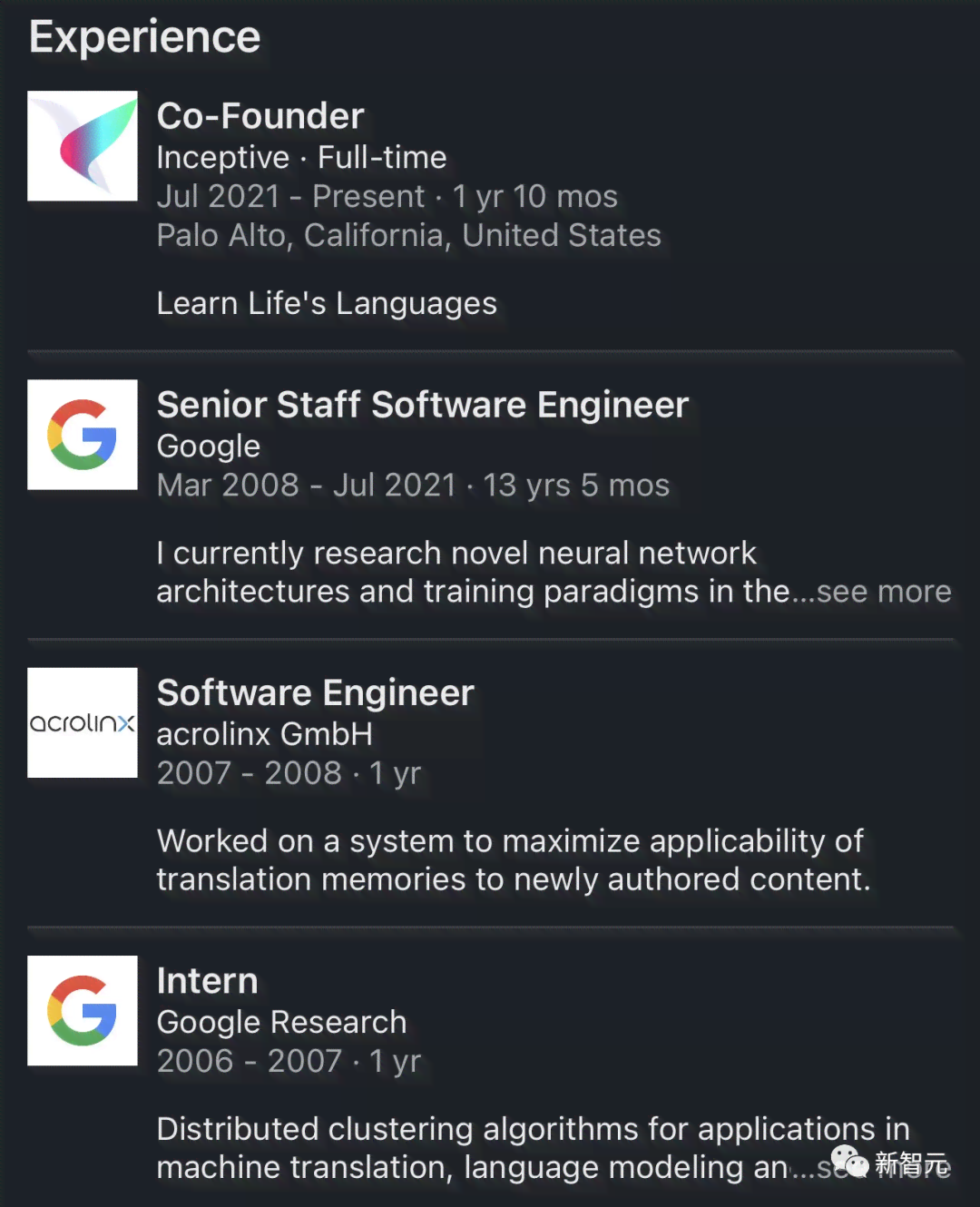Image resolution: width=980 pixels, height=1207 pixels.
Task: Select the Software Engineer job title
Action: coord(316,693)
